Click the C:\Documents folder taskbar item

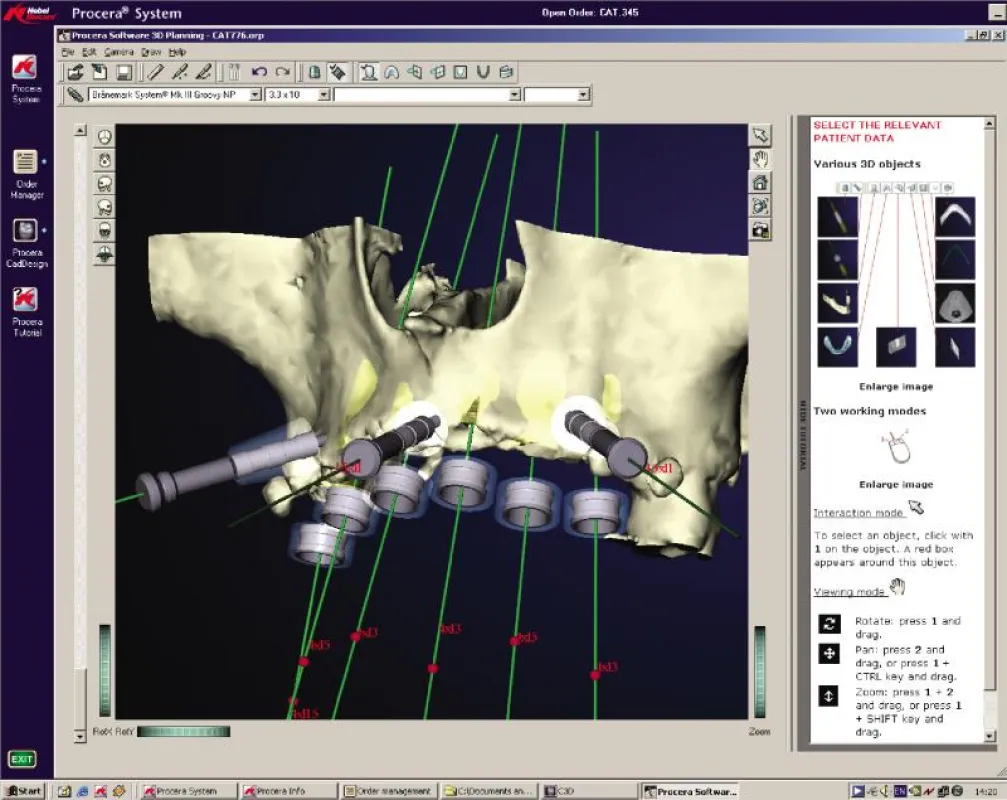489,791
